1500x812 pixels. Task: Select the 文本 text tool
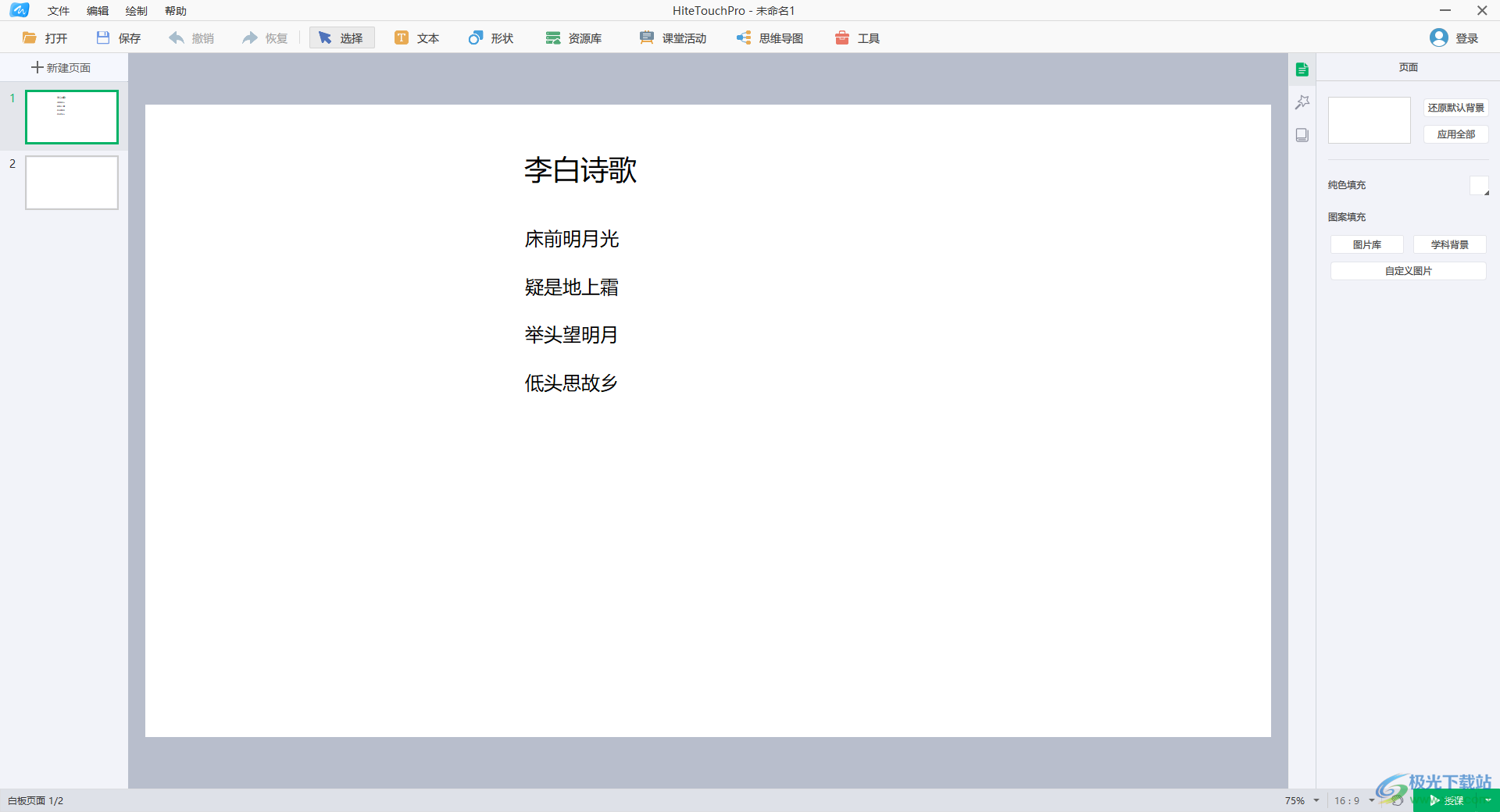coord(416,37)
